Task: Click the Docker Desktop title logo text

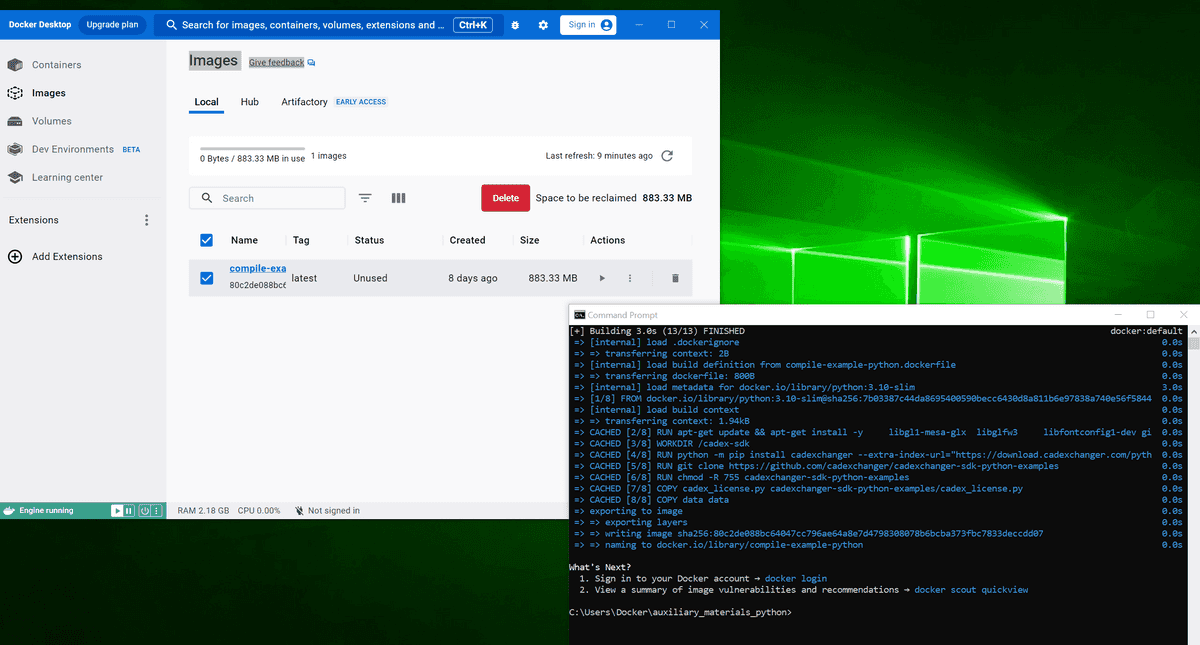Action: click(x=40, y=25)
